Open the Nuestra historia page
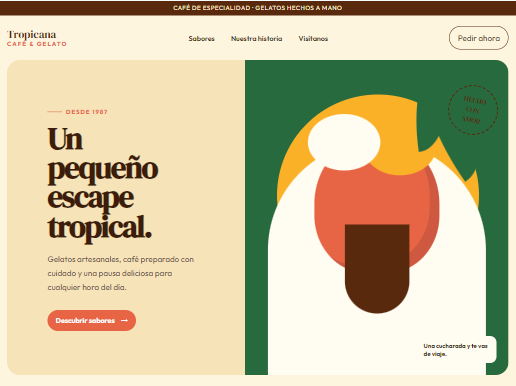 pyautogui.click(x=256, y=39)
